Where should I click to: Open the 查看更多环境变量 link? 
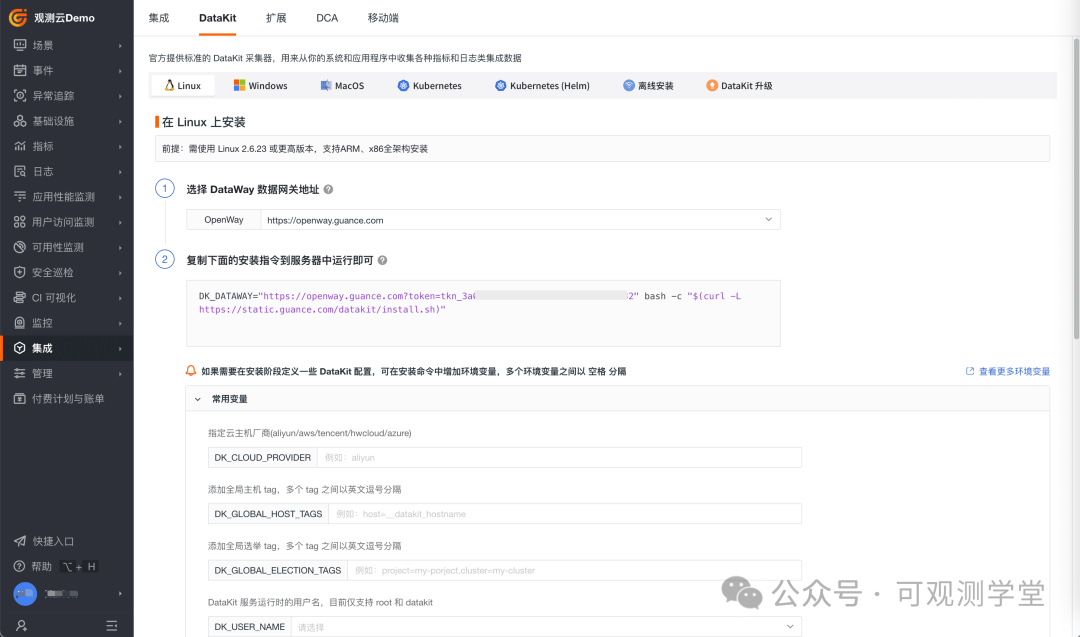click(1008, 371)
